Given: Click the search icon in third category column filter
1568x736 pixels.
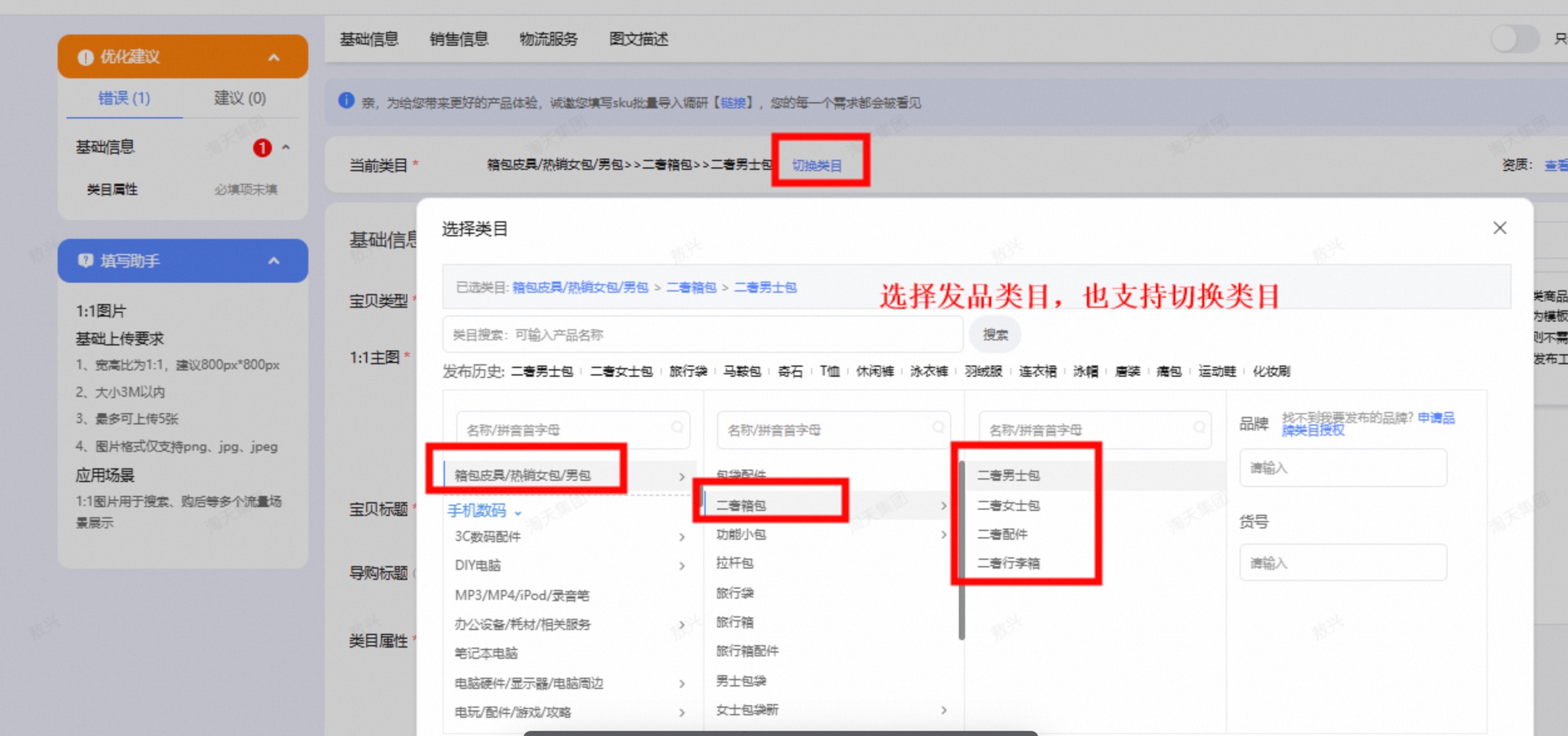Looking at the screenshot, I should coord(1200,427).
